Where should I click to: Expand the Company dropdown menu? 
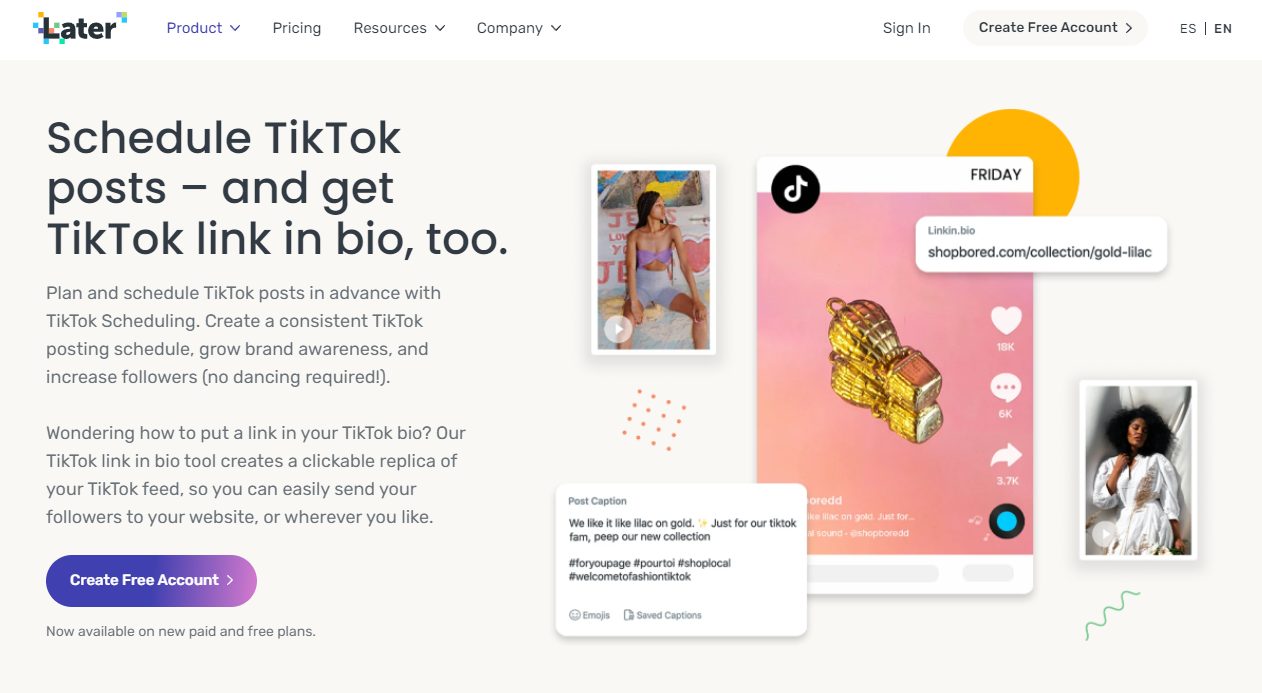click(519, 28)
